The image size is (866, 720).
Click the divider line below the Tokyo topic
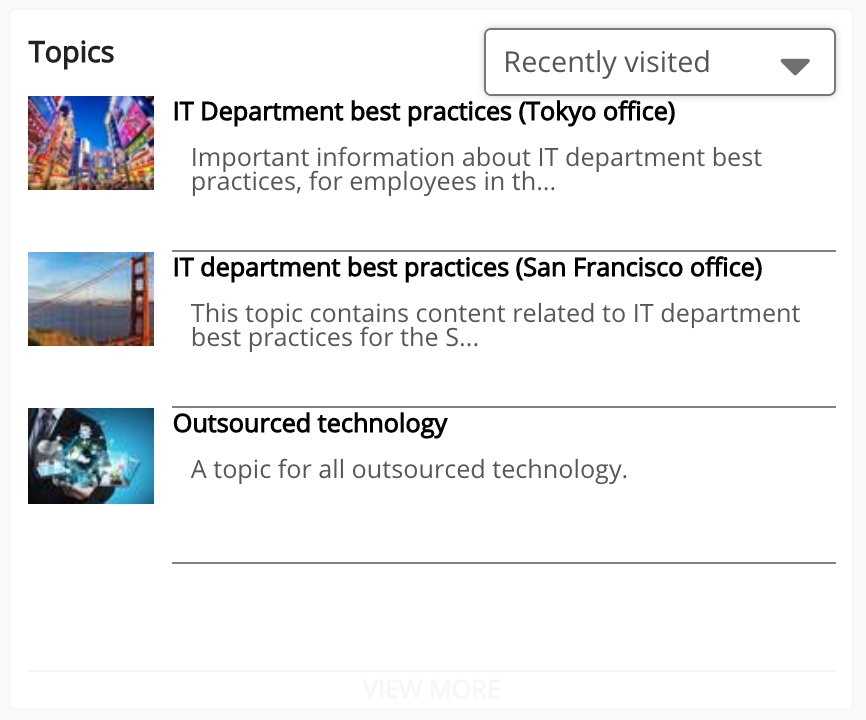503,251
